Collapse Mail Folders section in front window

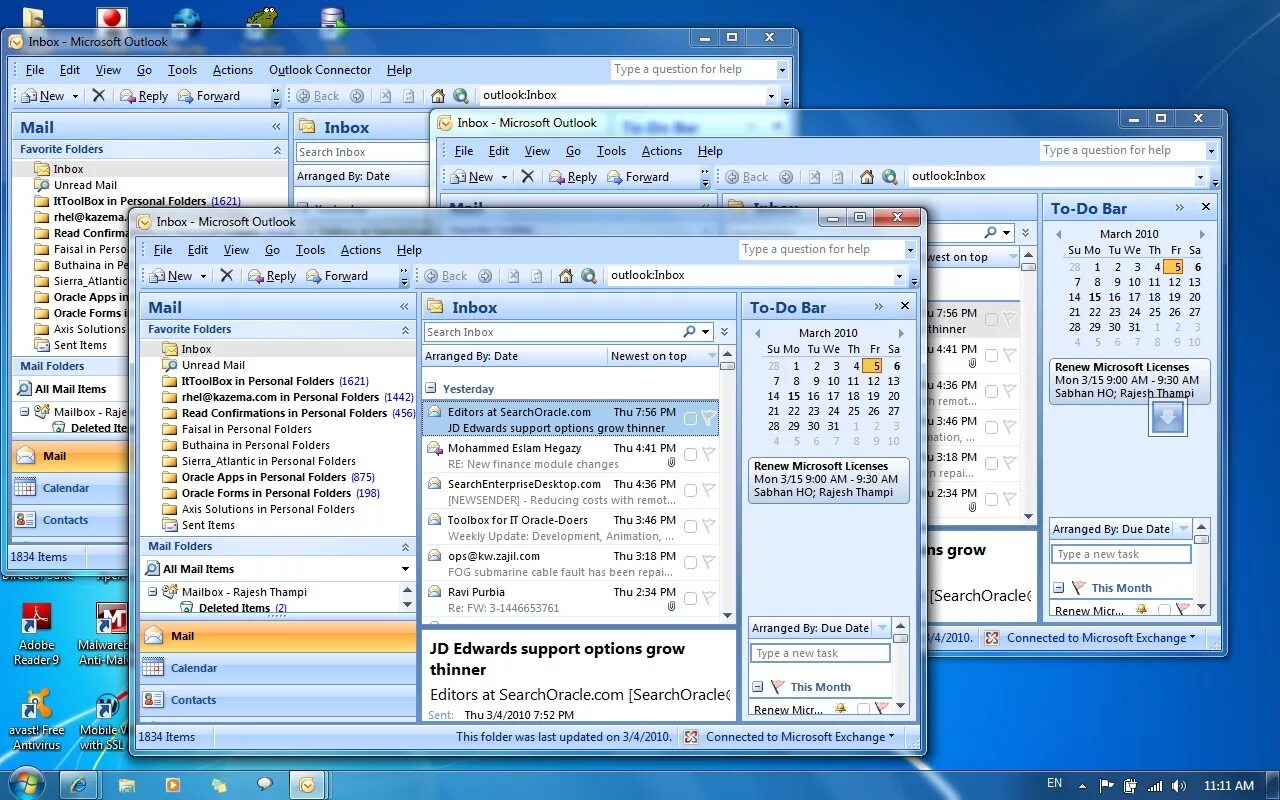click(x=405, y=546)
